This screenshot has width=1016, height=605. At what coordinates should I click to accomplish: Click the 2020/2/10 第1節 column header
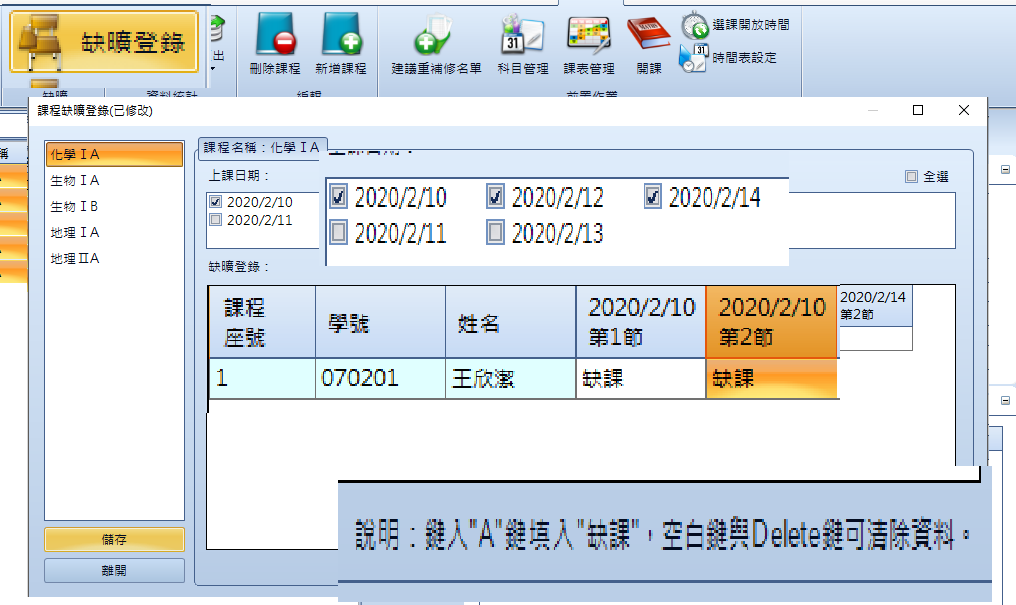click(641, 322)
